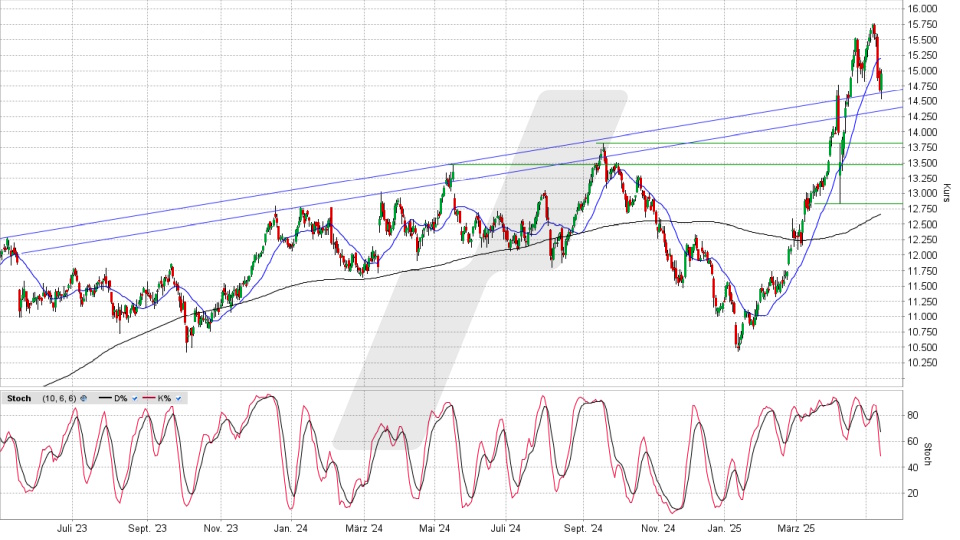Click the 12.750 price axis label
Screen dimensions: 960x540
pyautogui.click(x=922, y=209)
